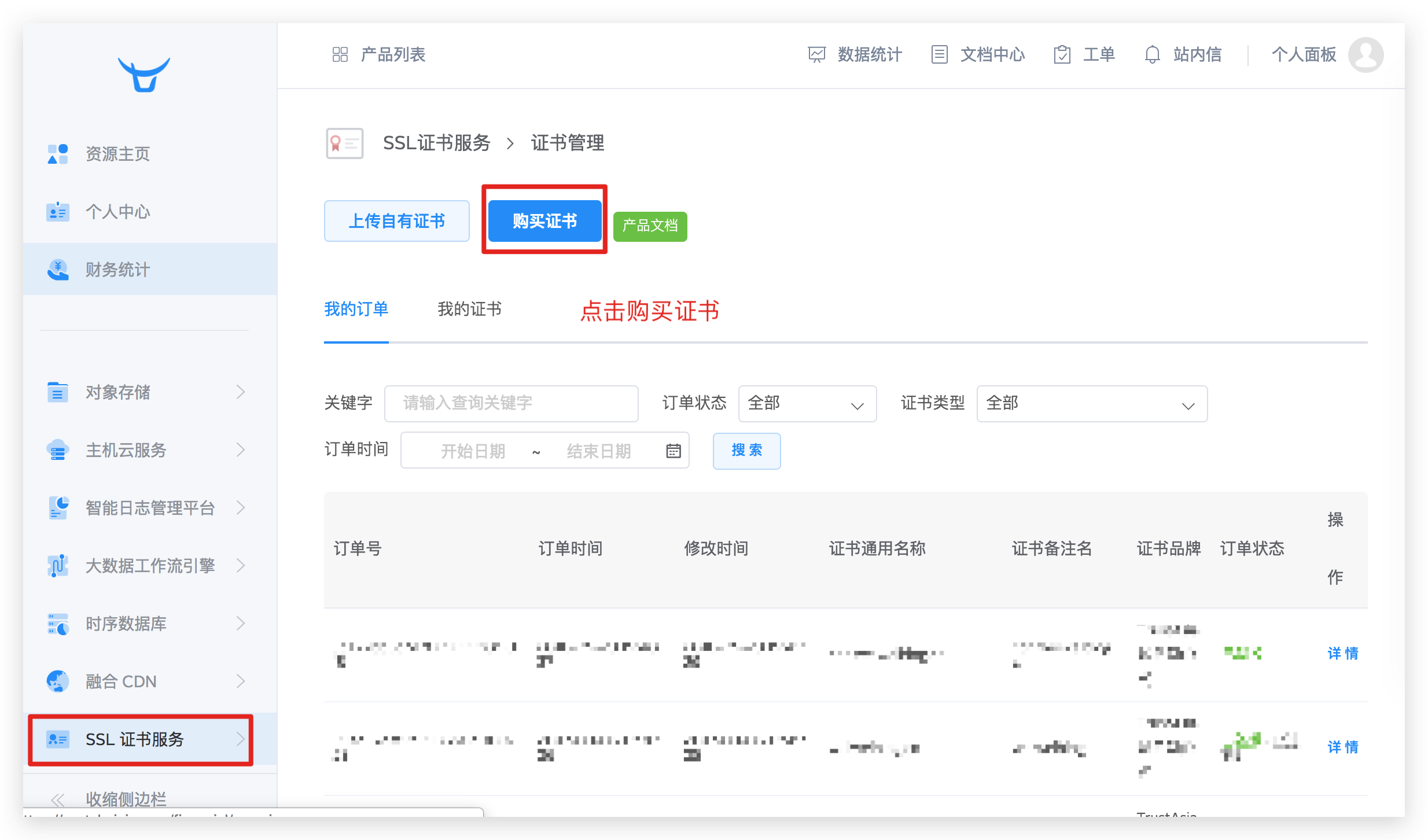The image size is (1428, 840).
Task: Click the 购买证书 button
Action: point(544,220)
